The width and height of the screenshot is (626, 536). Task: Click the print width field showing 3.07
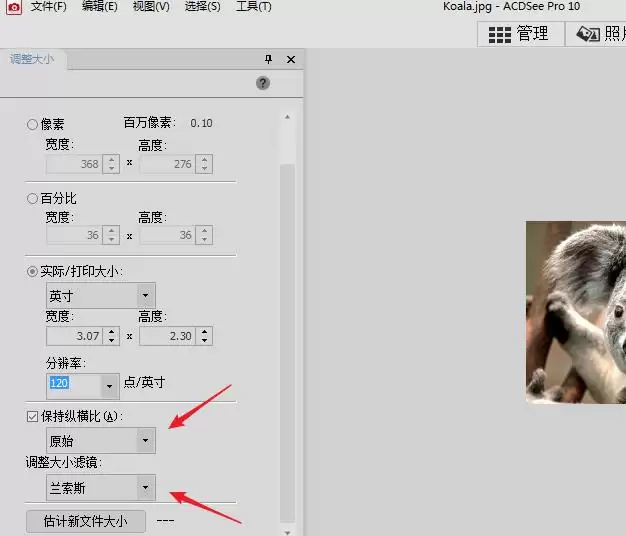tap(74, 336)
